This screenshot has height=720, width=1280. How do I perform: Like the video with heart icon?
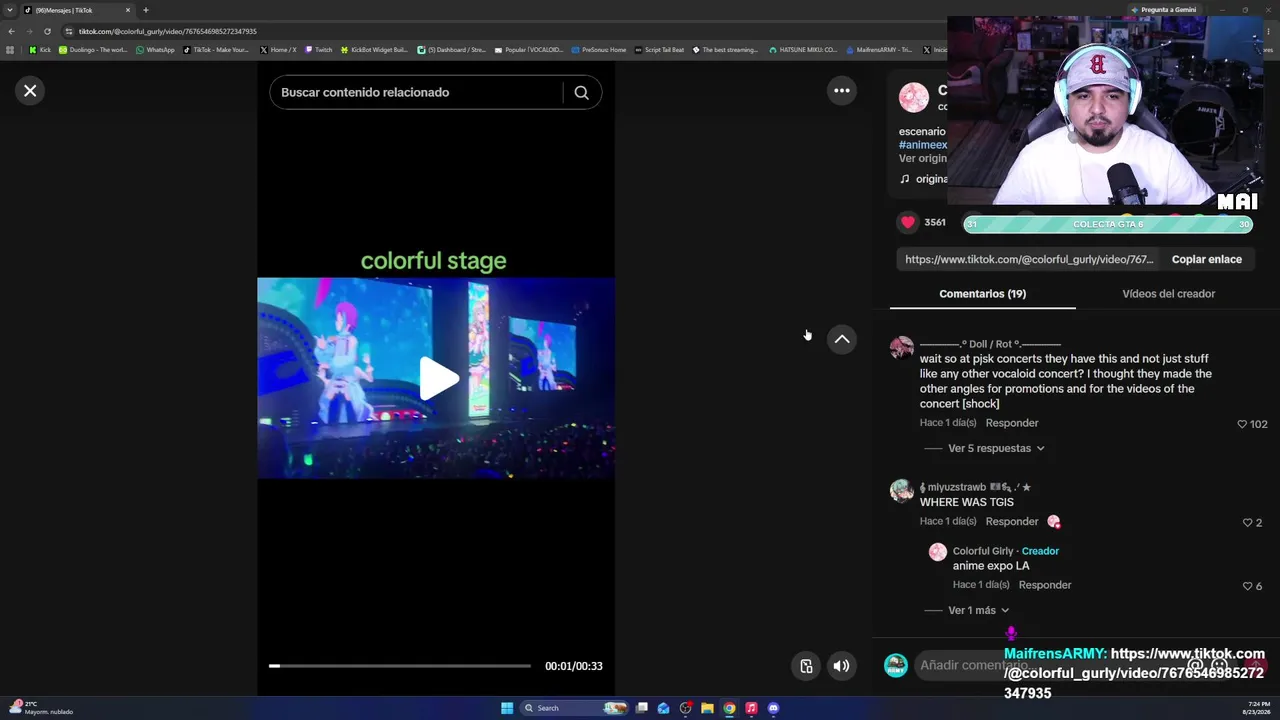coord(908,223)
